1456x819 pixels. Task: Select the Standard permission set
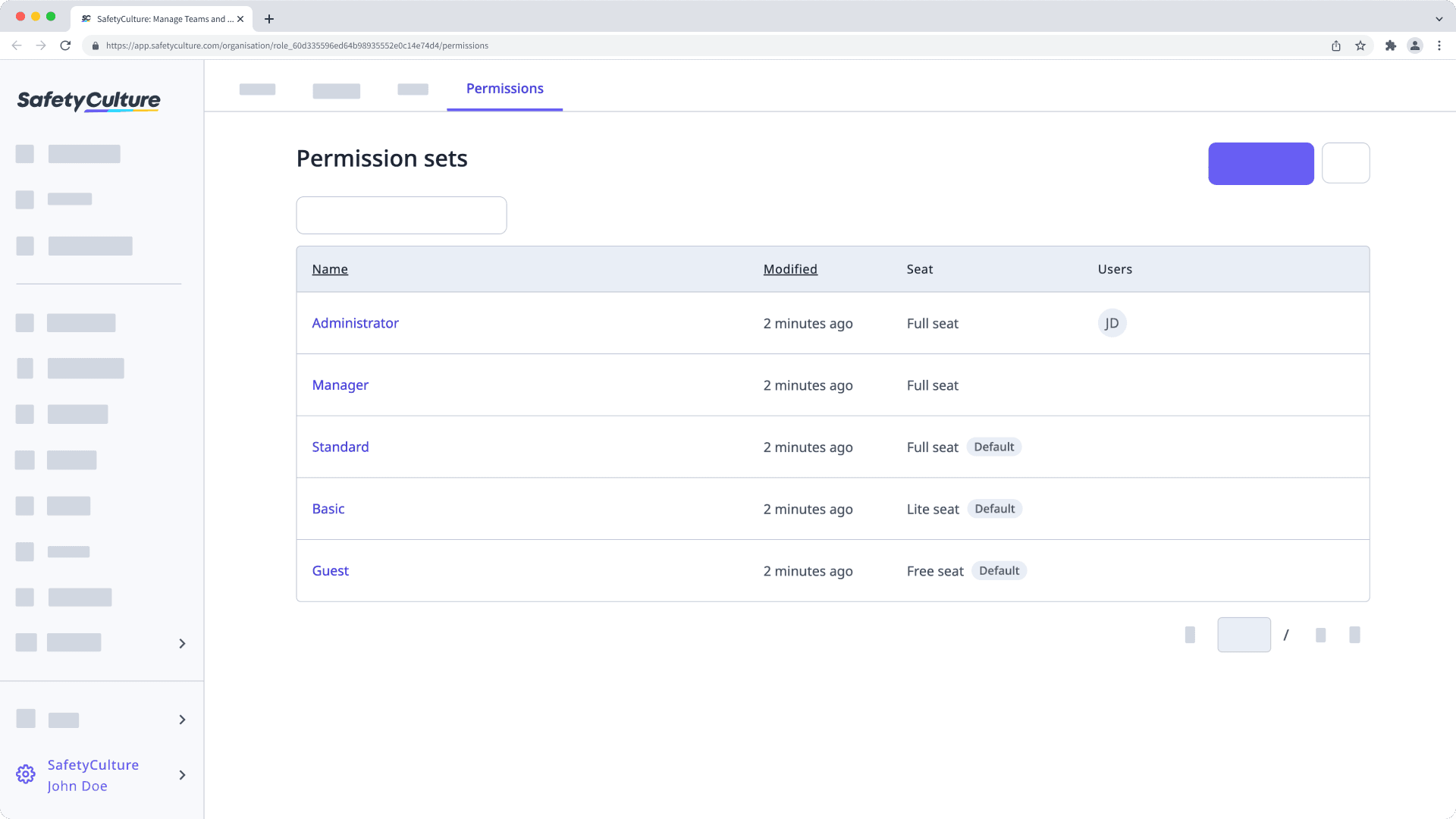click(x=340, y=447)
